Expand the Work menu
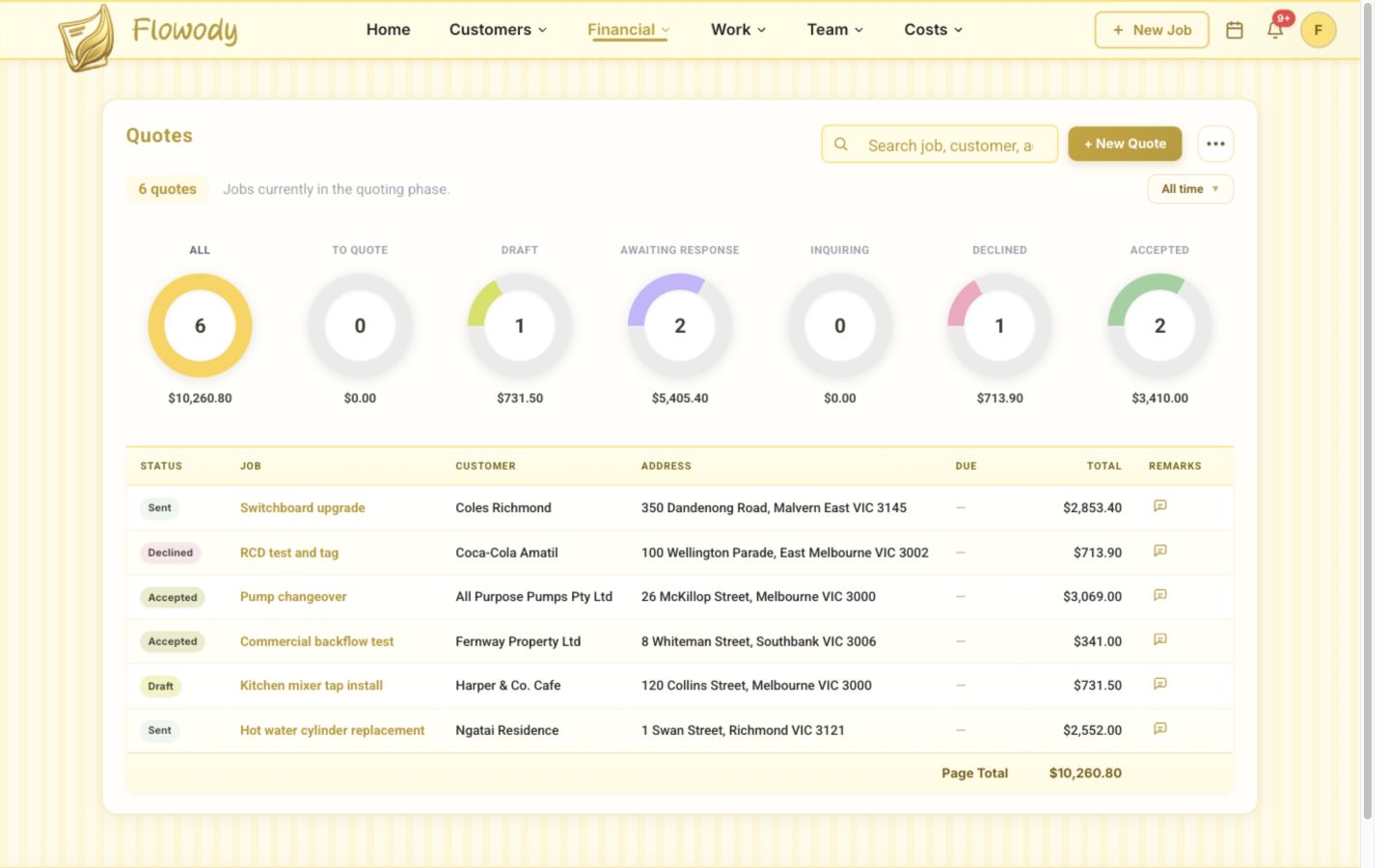This screenshot has height=868, width=1389. 738,30
